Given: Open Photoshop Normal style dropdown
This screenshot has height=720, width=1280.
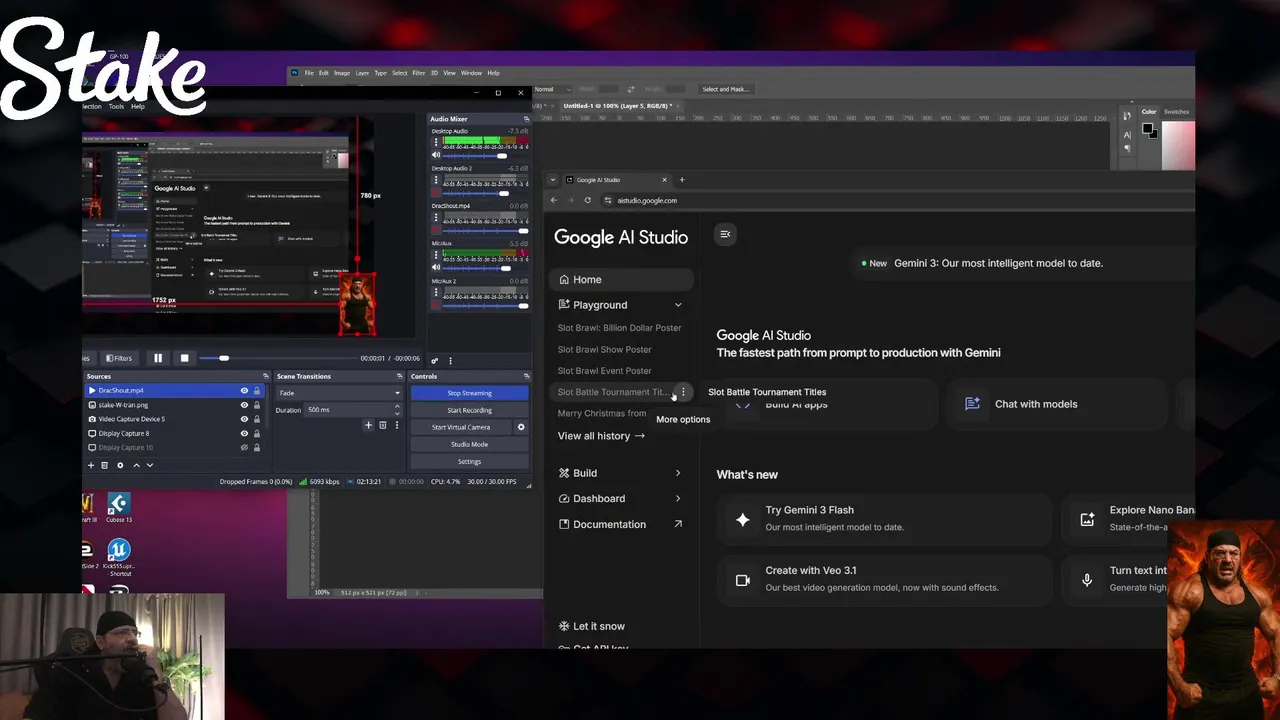Looking at the screenshot, I should pos(553,89).
